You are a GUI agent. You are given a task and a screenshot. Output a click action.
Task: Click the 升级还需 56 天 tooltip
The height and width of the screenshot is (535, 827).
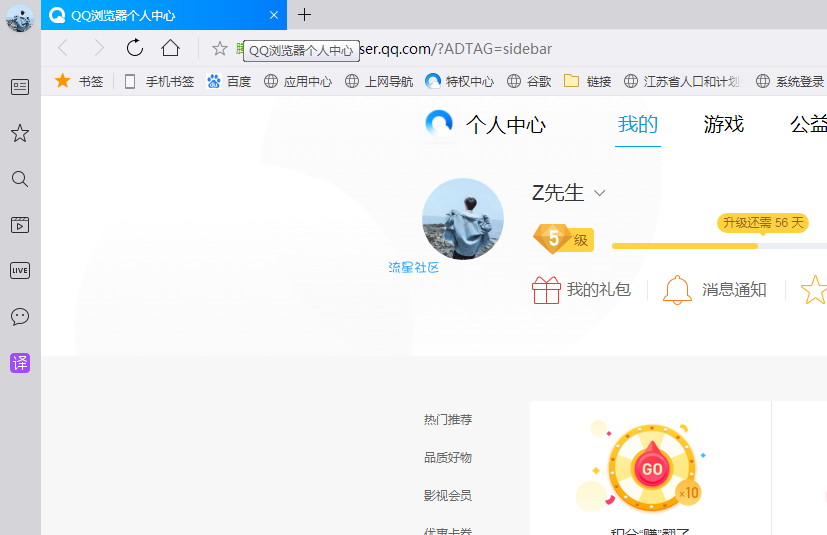pos(763,223)
